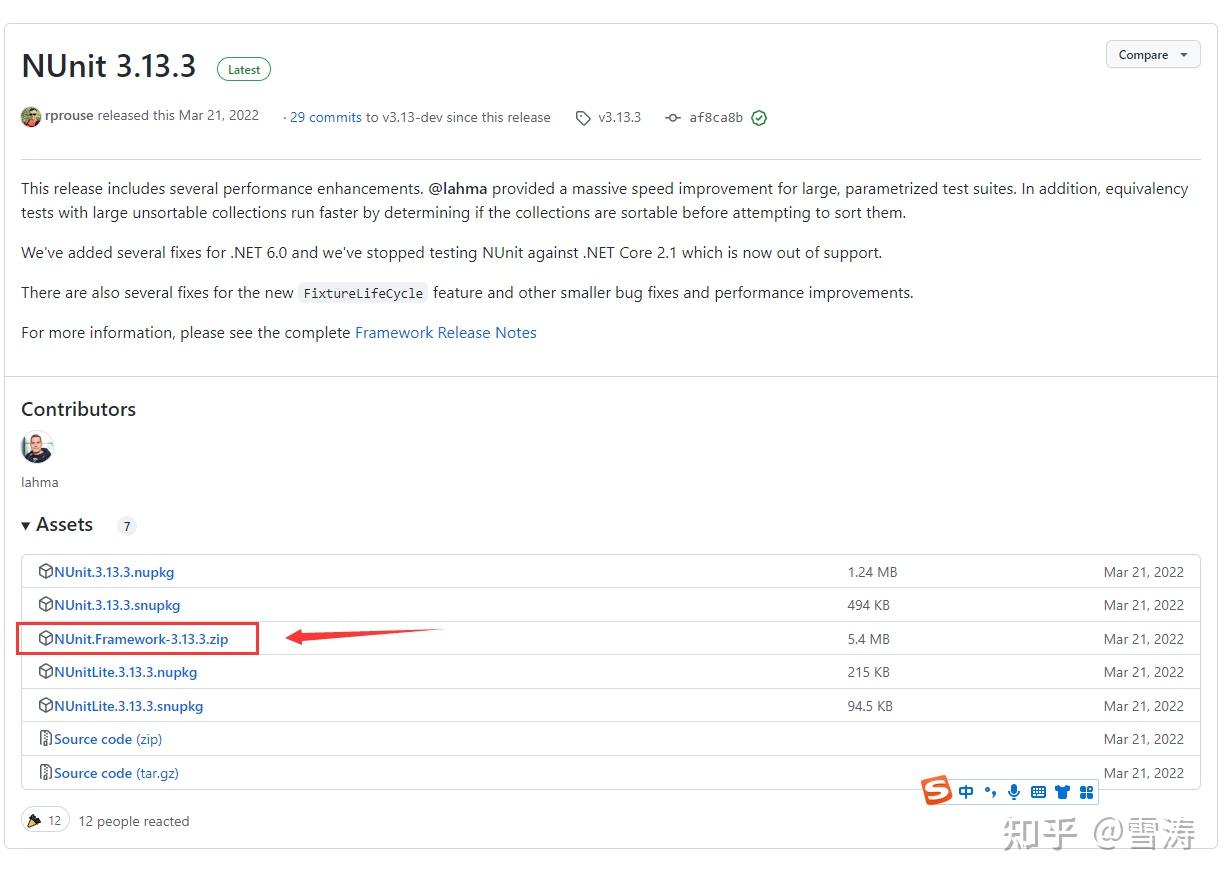Download NUnit.Framework-3.13.3.zip
1226x883 pixels.
coord(141,639)
